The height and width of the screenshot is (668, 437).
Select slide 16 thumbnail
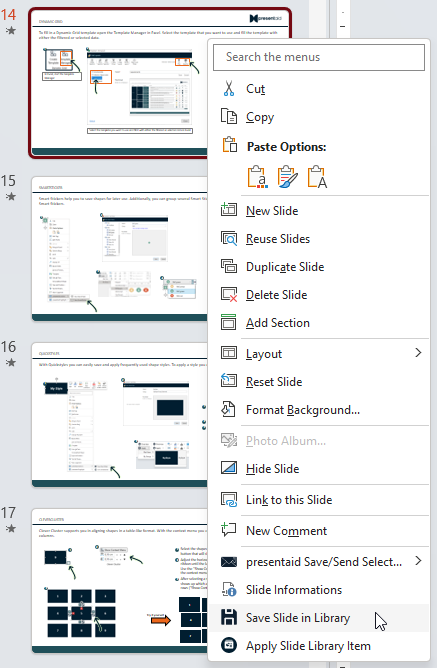(x=120, y=415)
